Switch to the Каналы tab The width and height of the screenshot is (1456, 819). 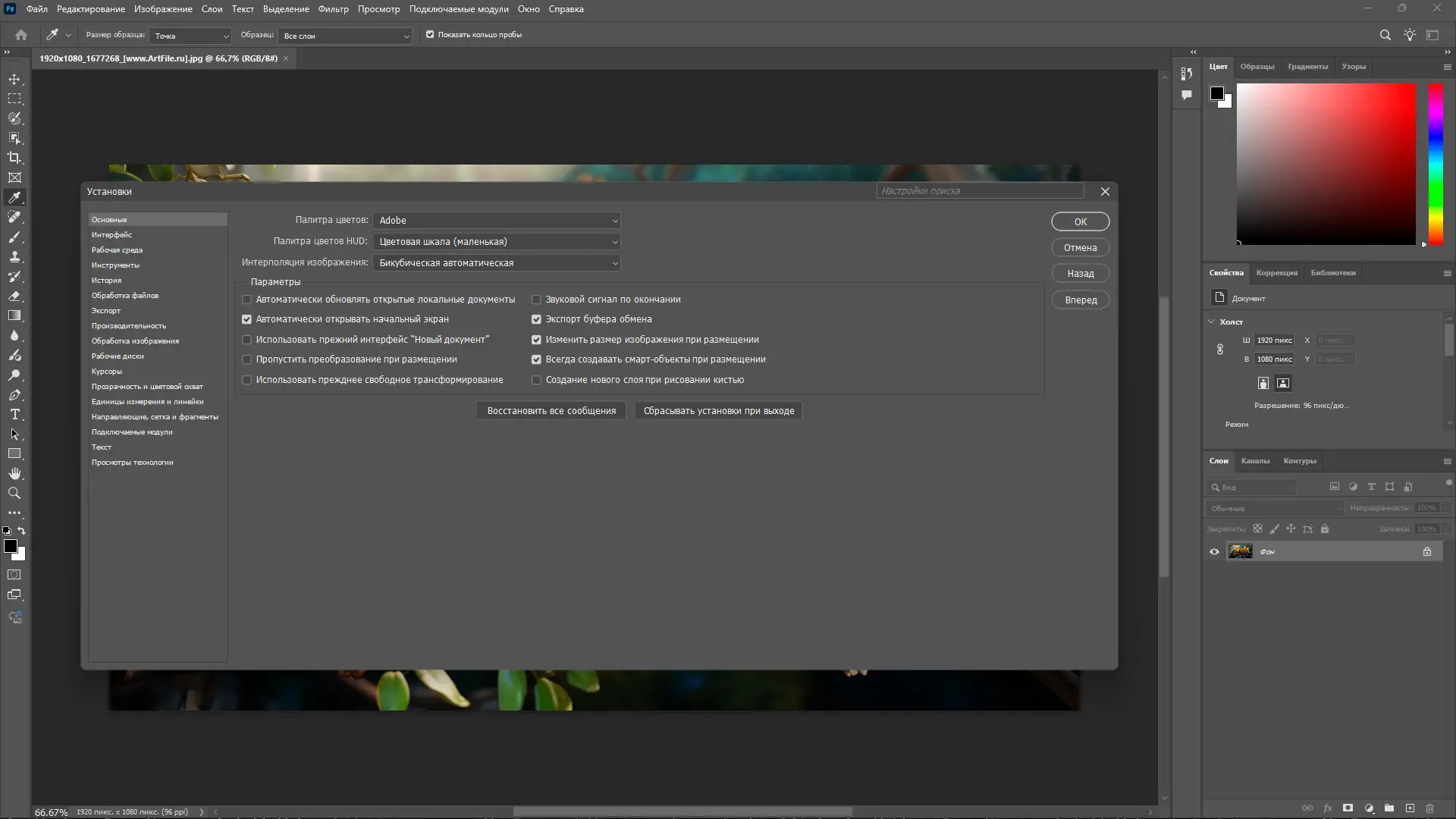click(x=1255, y=461)
